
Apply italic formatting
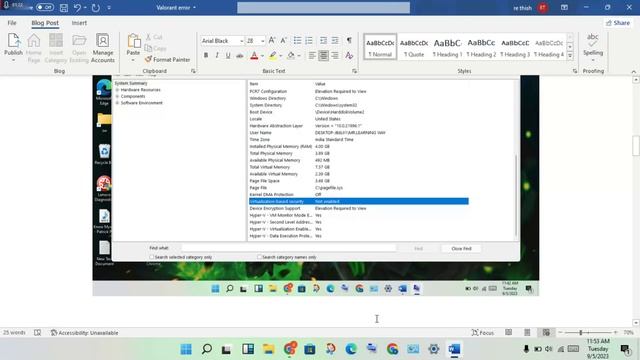tap(217, 55)
